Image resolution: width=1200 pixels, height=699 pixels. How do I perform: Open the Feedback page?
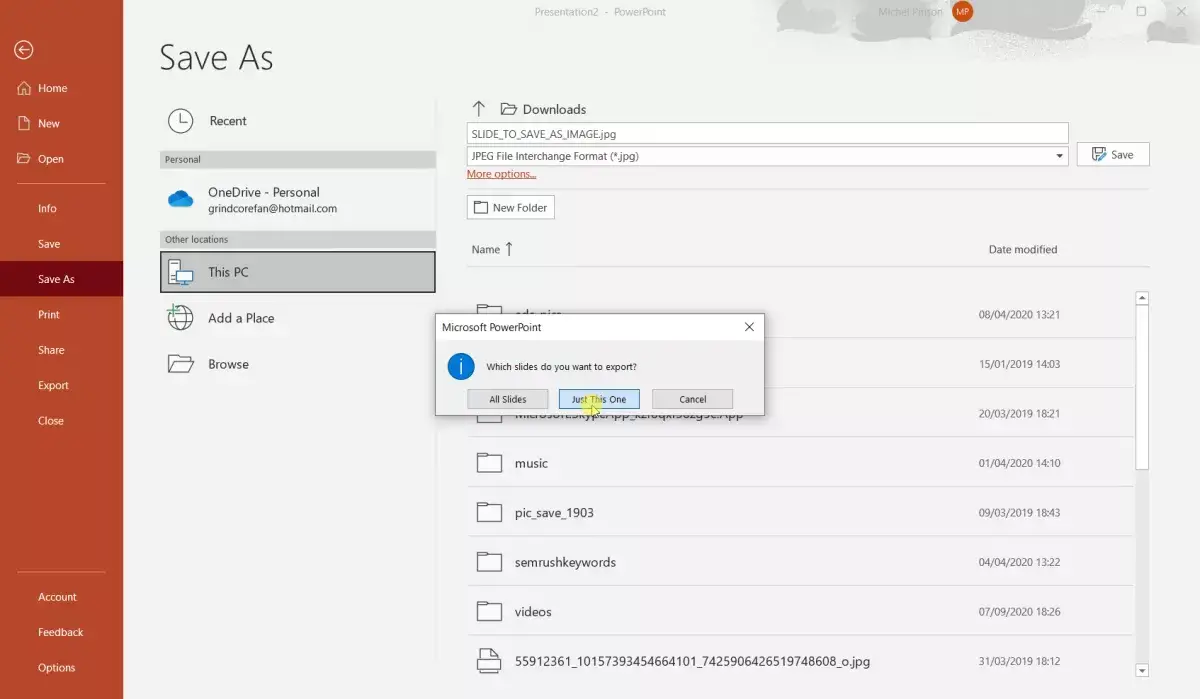point(60,632)
